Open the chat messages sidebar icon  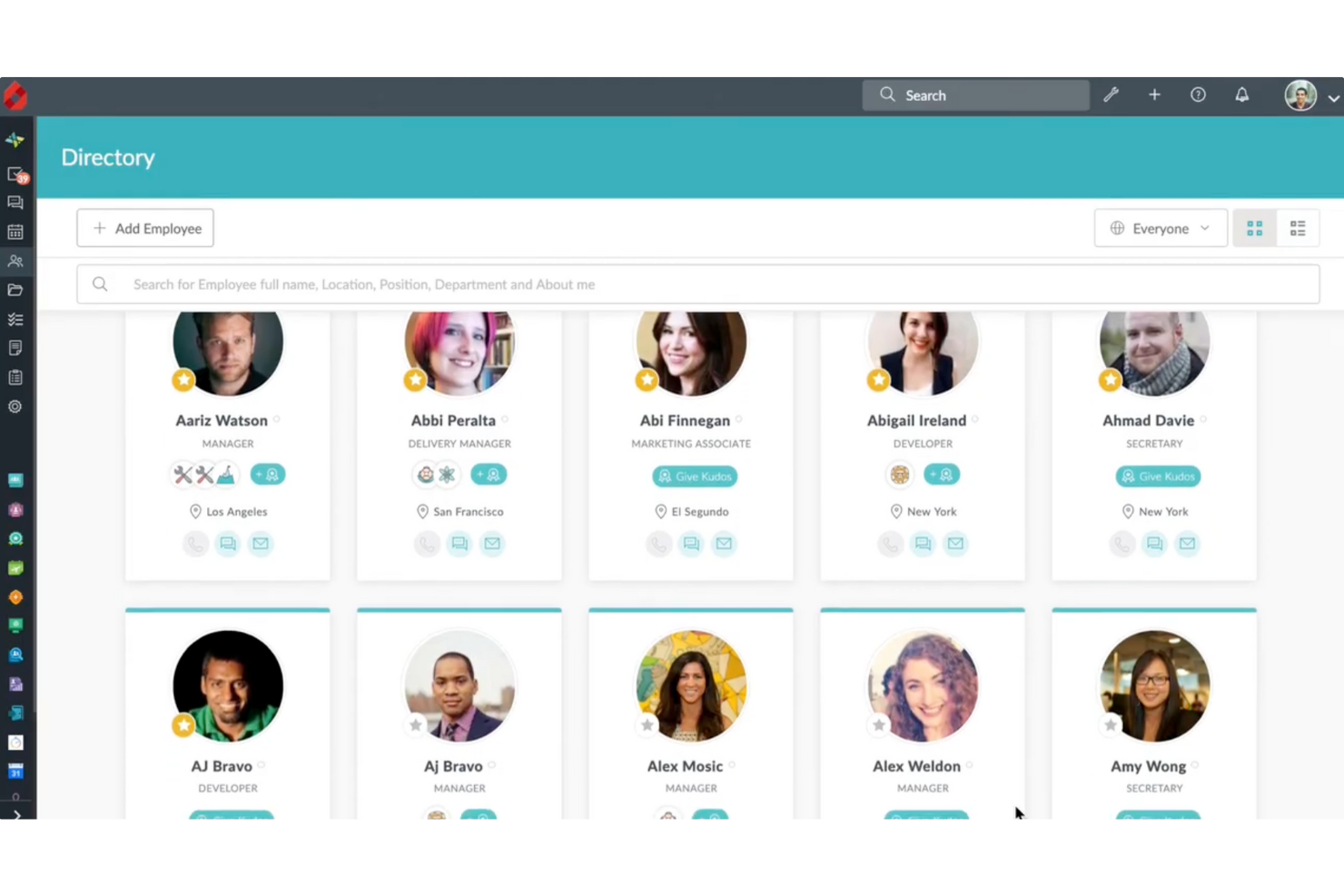pos(15,202)
